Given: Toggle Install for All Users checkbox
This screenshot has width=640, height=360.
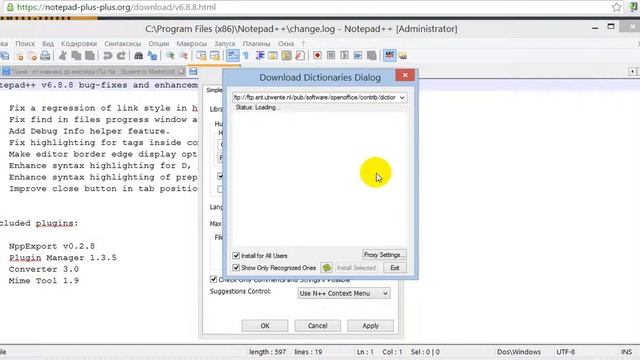Looking at the screenshot, I should (236, 256).
